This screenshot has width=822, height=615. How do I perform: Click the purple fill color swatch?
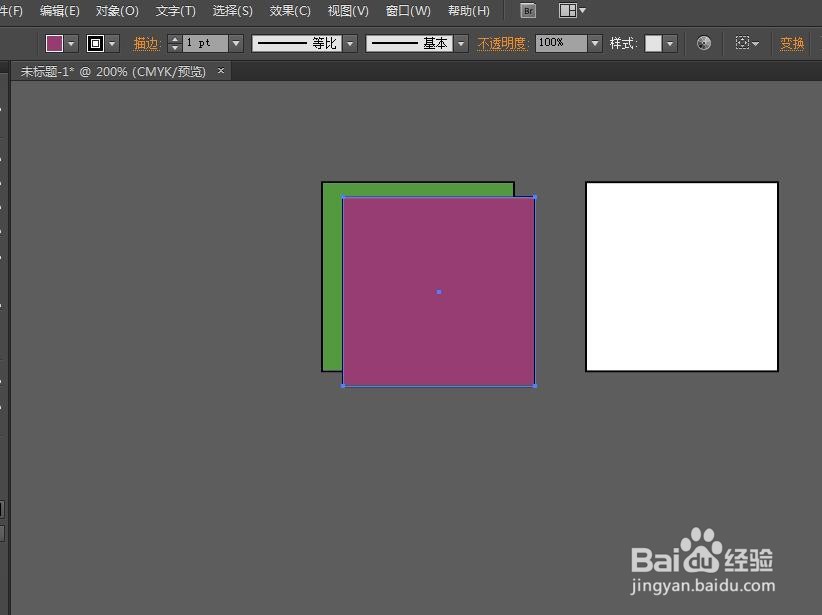coord(54,44)
